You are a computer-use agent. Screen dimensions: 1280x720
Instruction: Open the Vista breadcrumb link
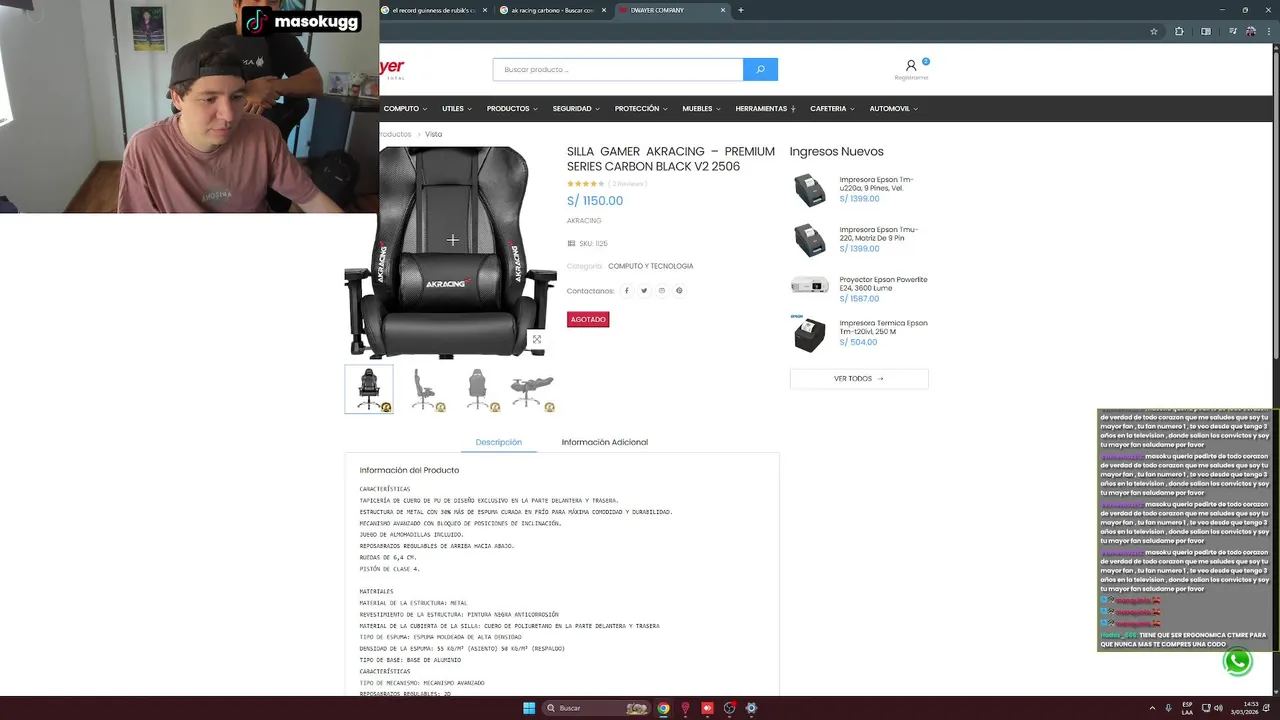(433, 134)
